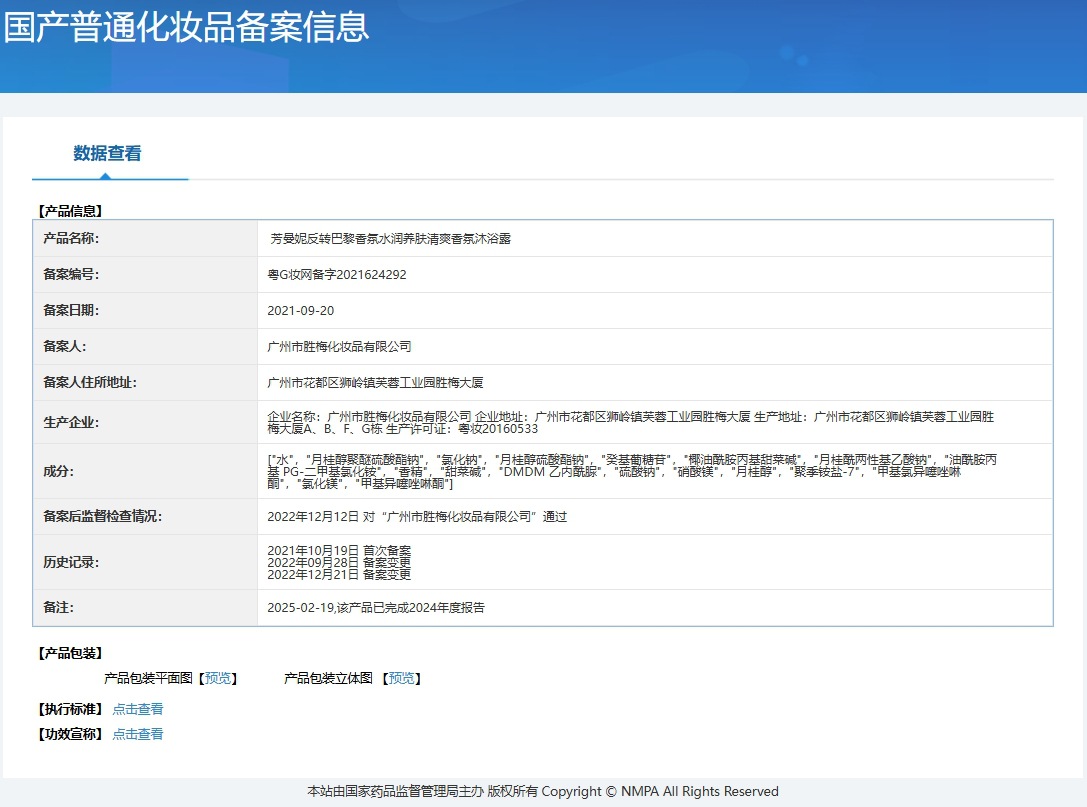Click the 历史记录 row label
The height and width of the screenshot is (807, 1087).
(x=71, y=562)
